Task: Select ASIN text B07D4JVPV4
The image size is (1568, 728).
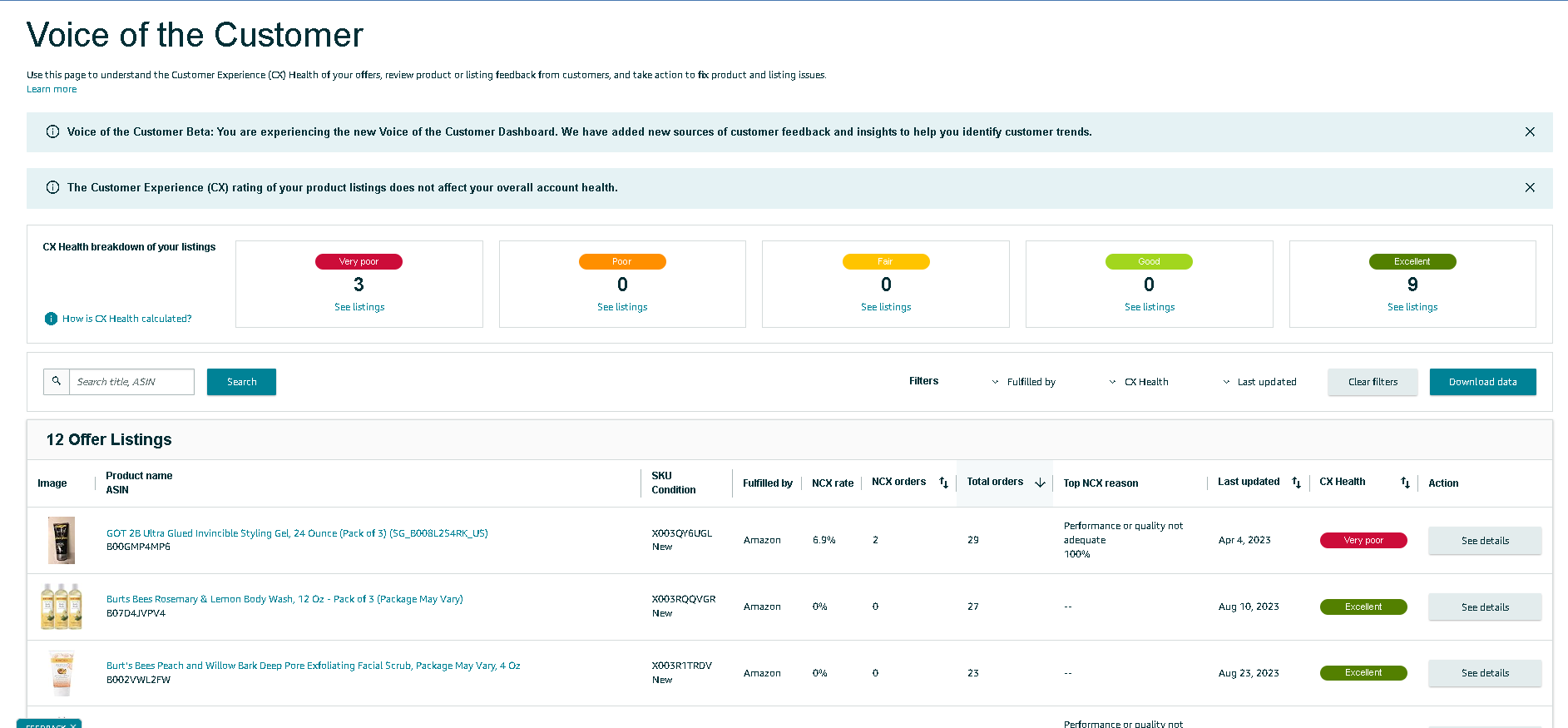Action: click(136, 613)
